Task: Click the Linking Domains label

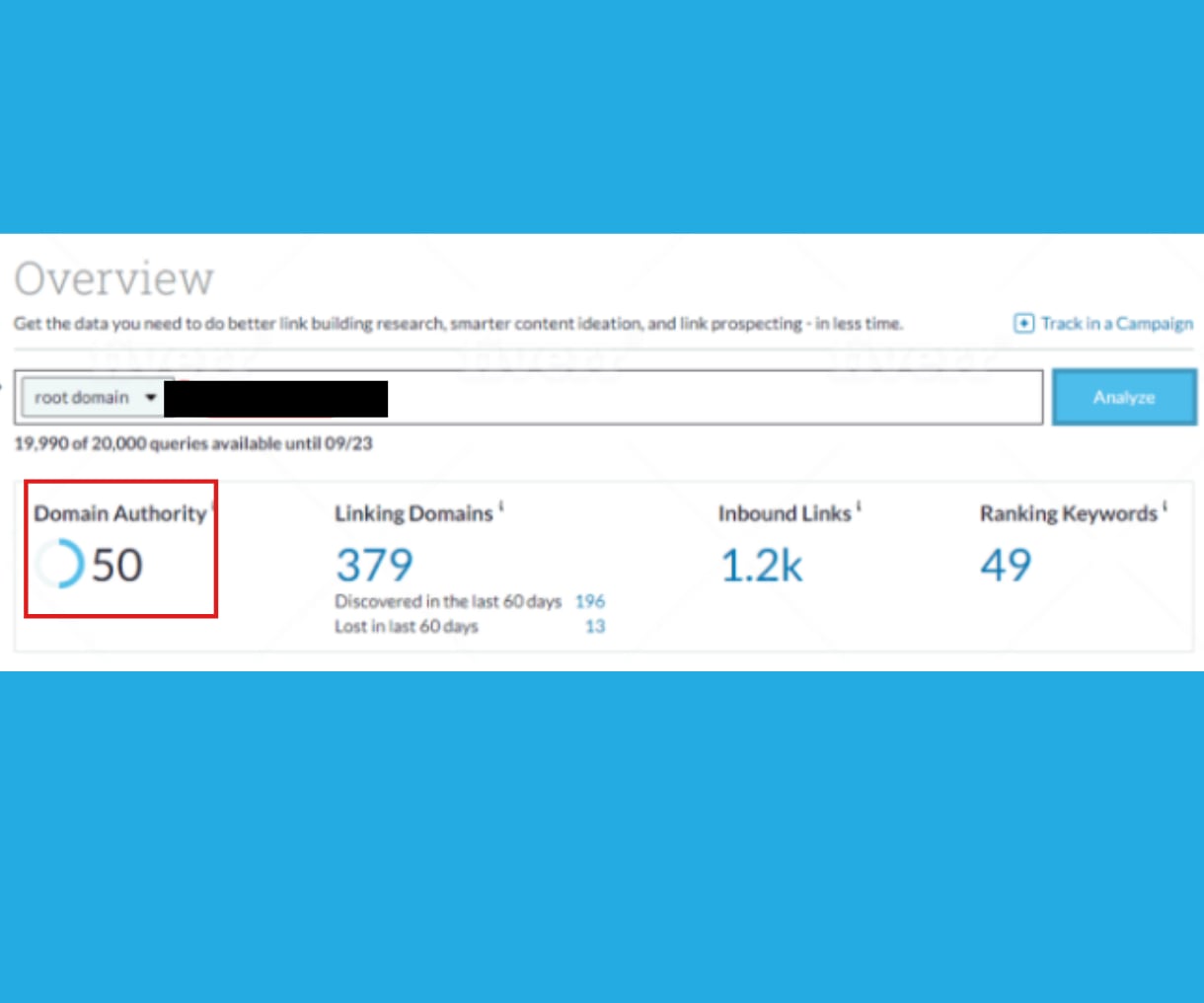Action: pos(414,513)
